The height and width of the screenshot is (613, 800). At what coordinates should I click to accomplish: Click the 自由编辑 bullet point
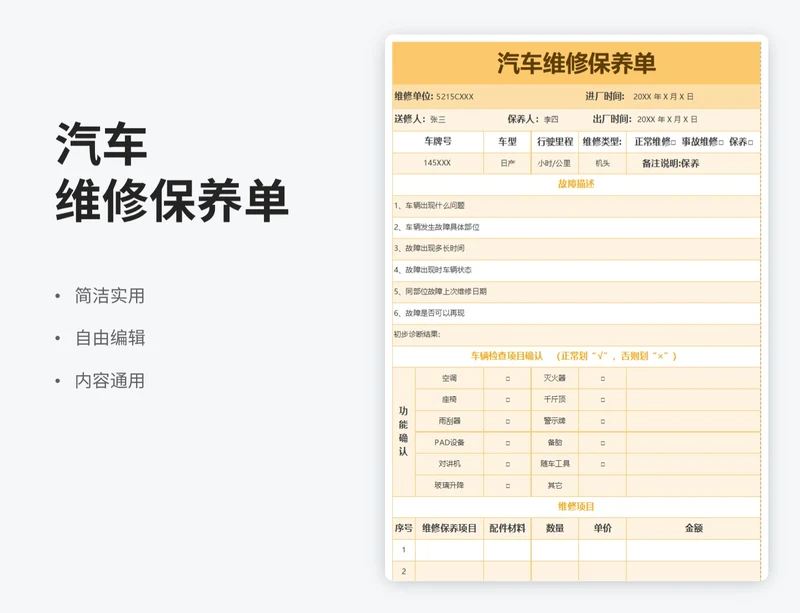[x=110, y=338]
